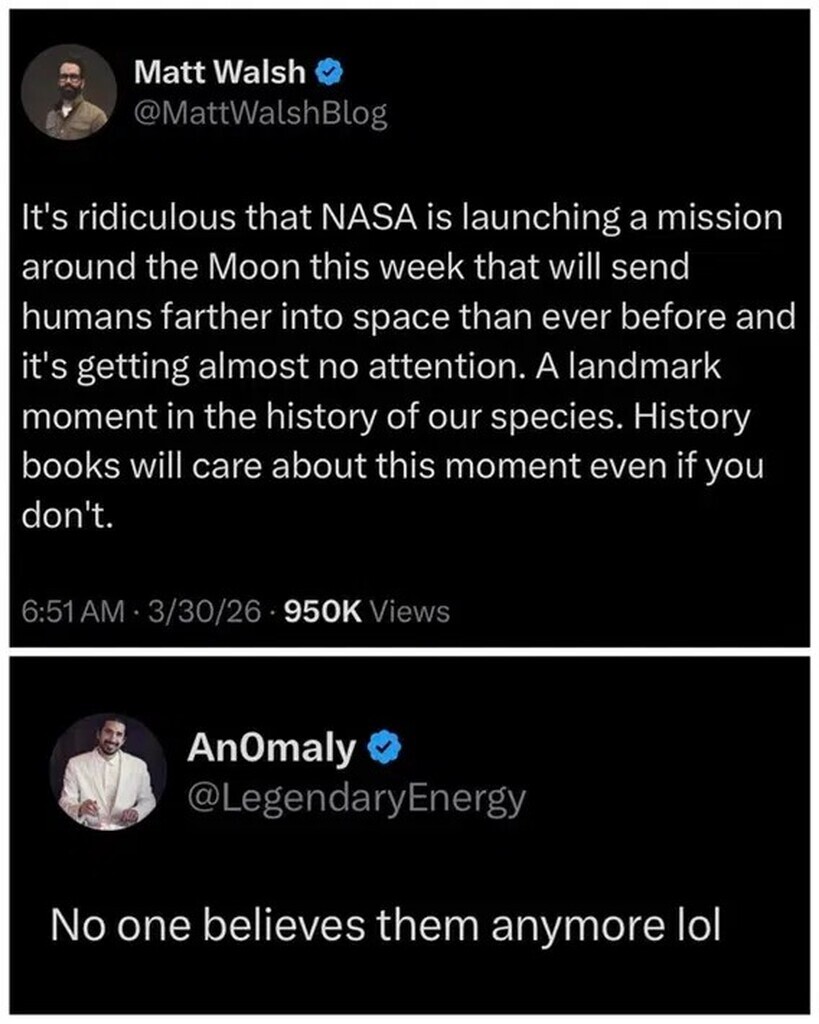The width and height of the screenshot is (819, 1024).
Task: Open the @MattWalshBlog handle link
Action: [x=260, y=114]
